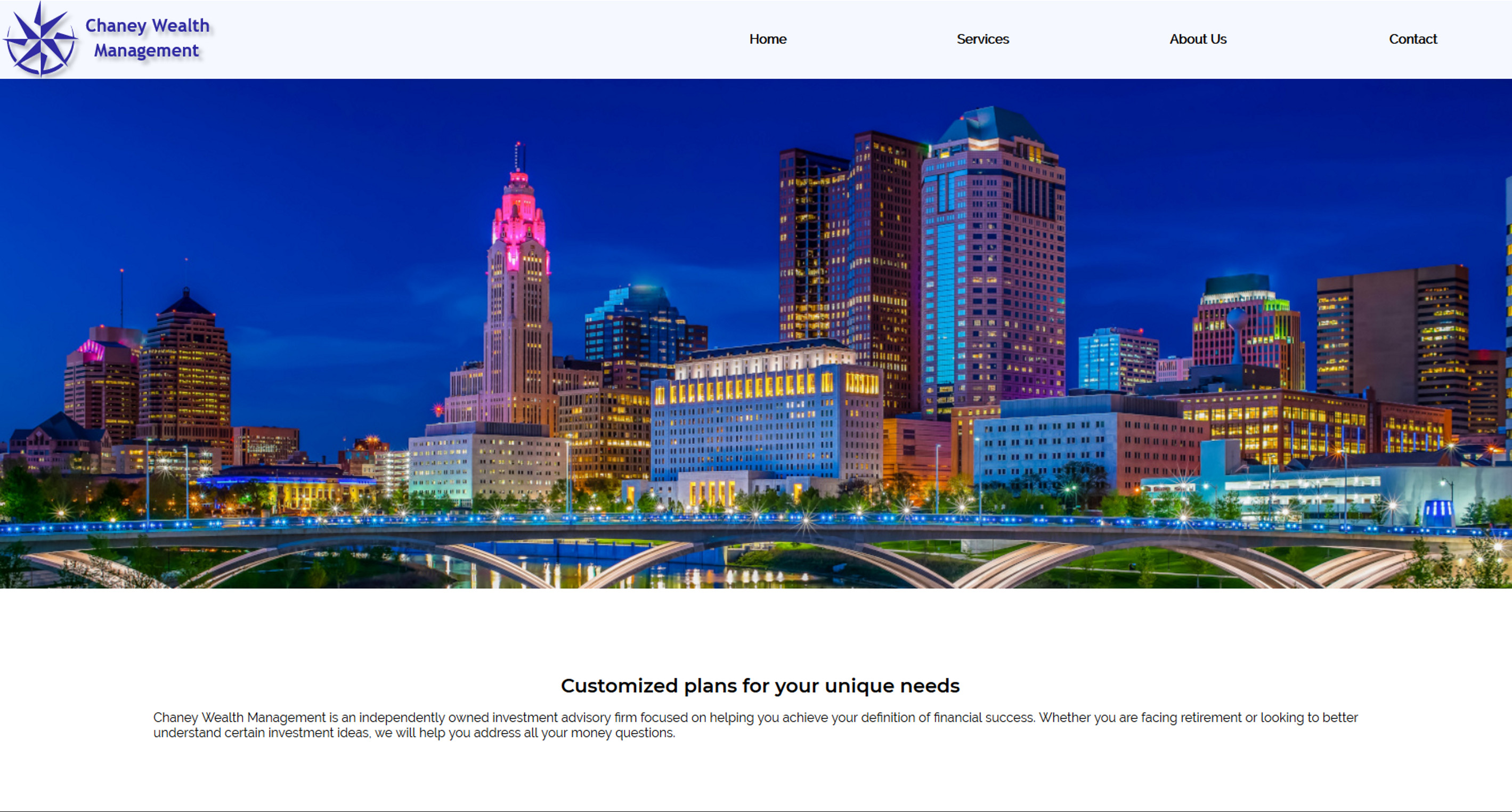This screenshot has width=1512, height=812.
Task: Click the compass star logo icon
Action: [40, 39]
